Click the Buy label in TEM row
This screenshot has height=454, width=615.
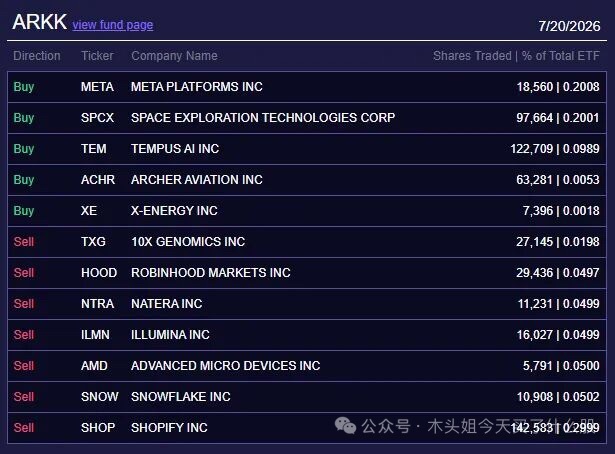(x=24, y=149)
